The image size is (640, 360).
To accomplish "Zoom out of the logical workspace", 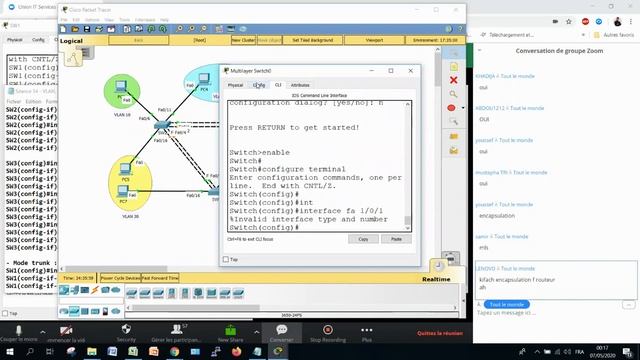I will (204, 29).
